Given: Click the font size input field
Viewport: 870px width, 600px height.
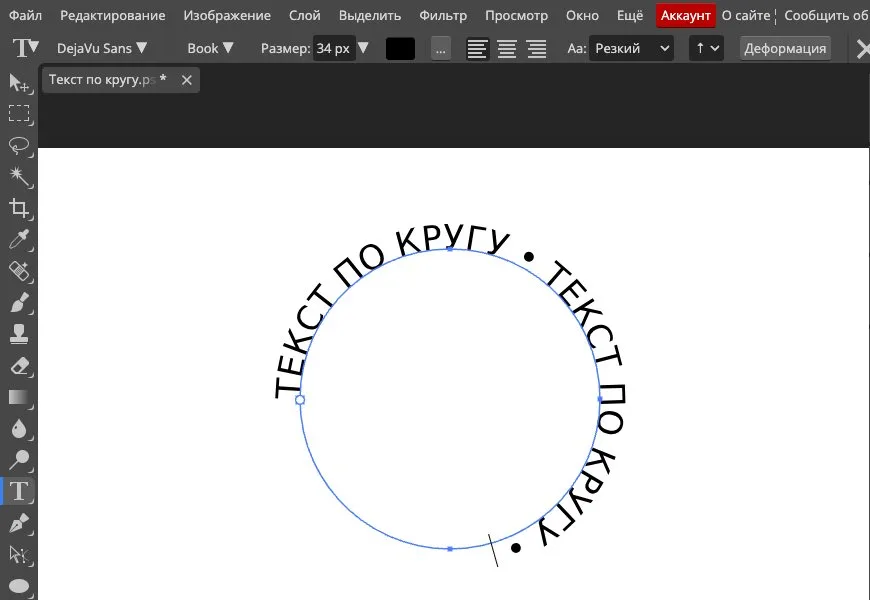Looking at the screenshot, I should (333, 49).
